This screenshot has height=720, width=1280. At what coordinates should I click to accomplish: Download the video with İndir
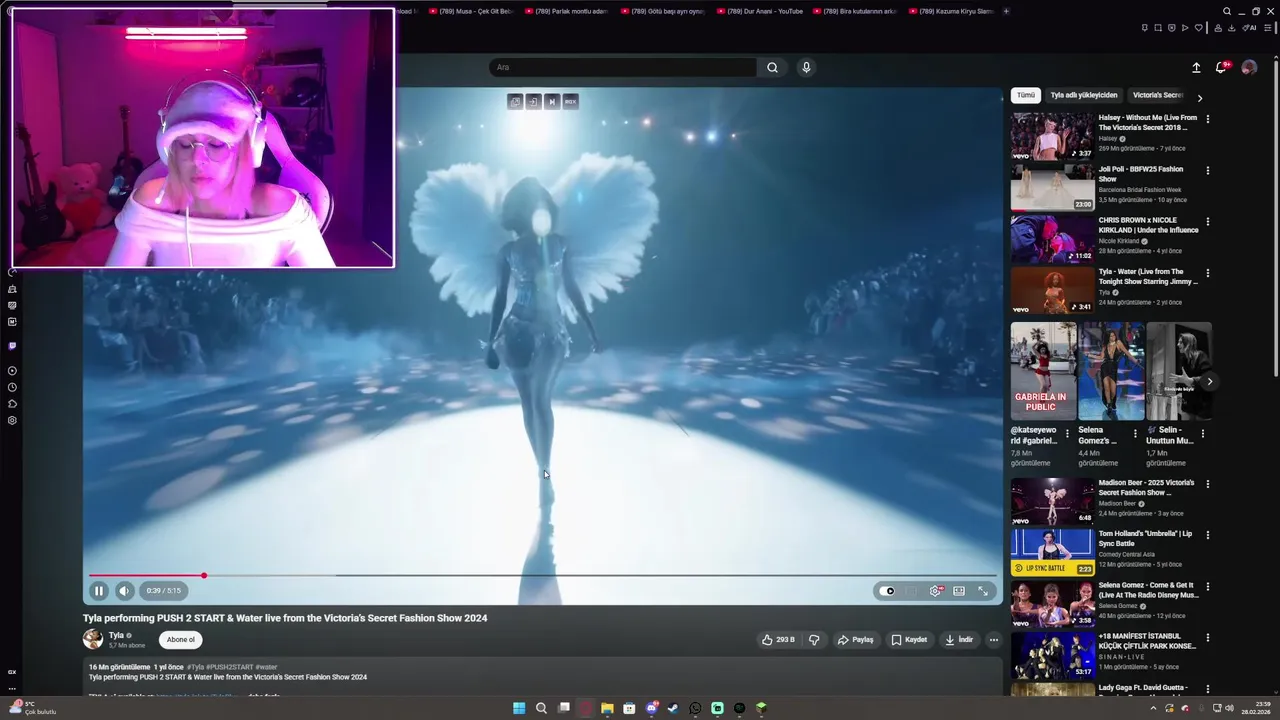tap(958, 640)
